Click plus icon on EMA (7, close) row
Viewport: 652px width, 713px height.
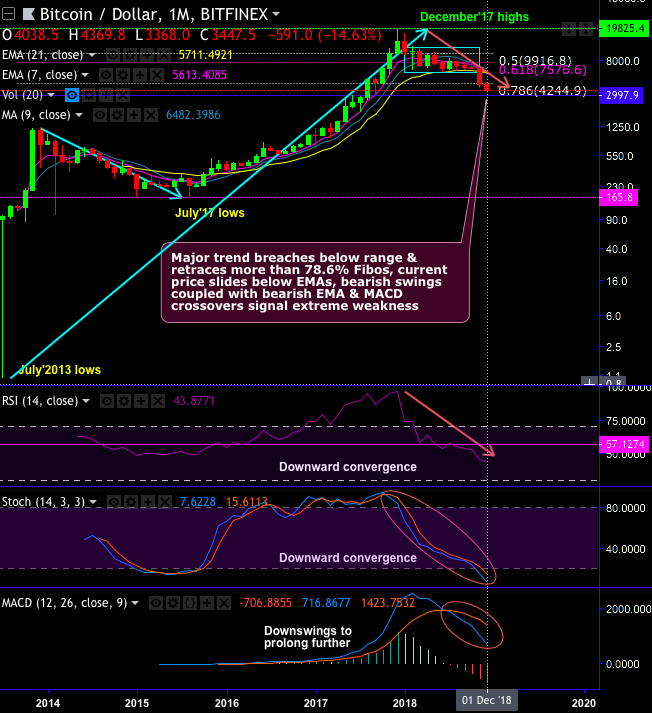click(140, 75)
